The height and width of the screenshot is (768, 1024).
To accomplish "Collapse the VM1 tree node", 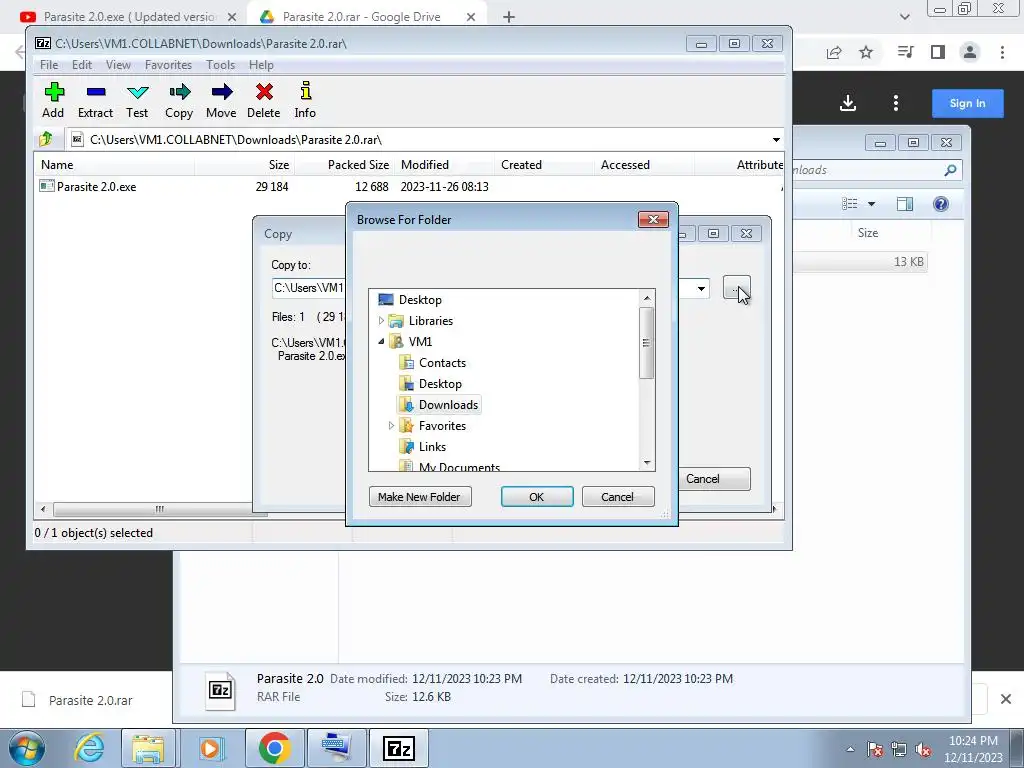I will tap(381, 342).
